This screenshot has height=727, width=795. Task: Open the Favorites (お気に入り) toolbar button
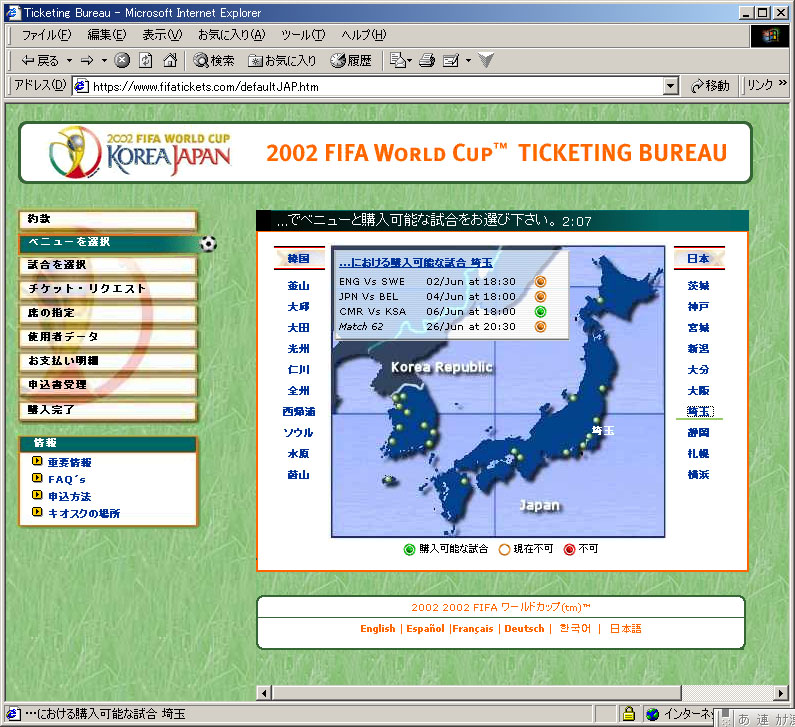point(282,61)
